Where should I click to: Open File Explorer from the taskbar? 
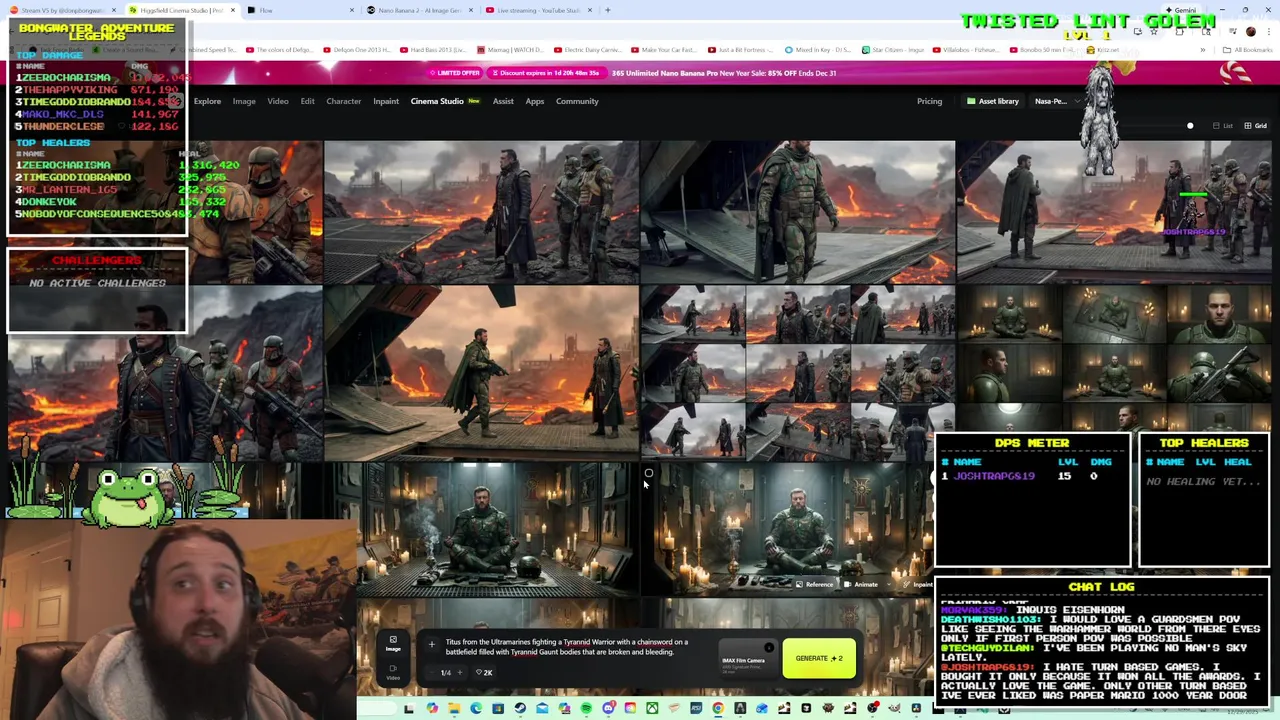(454, 709)
